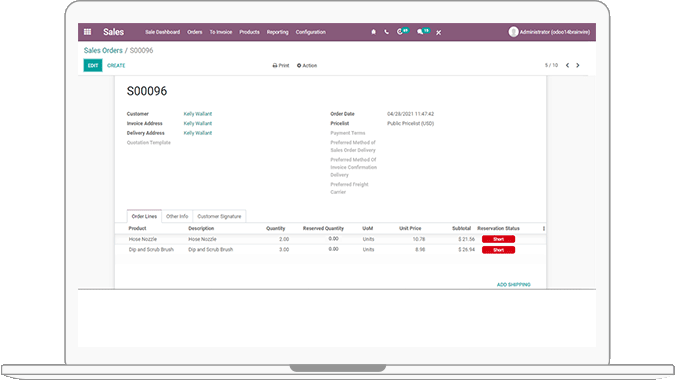Click the Description column header

201,229
